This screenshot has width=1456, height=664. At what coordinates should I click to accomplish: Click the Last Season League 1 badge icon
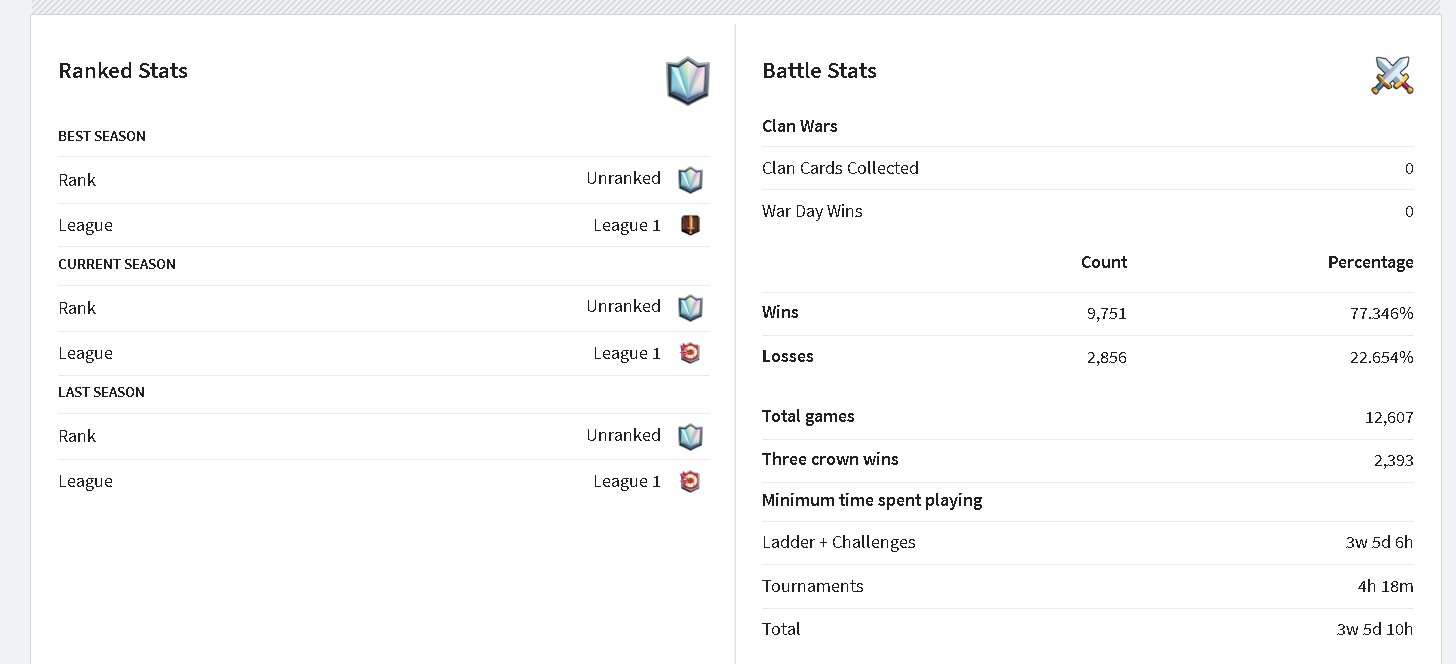click(690, 482)
